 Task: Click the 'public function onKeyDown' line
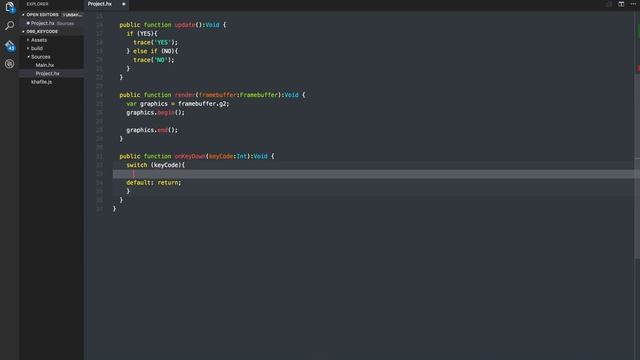pyautogui.click(x=197, y=156)
